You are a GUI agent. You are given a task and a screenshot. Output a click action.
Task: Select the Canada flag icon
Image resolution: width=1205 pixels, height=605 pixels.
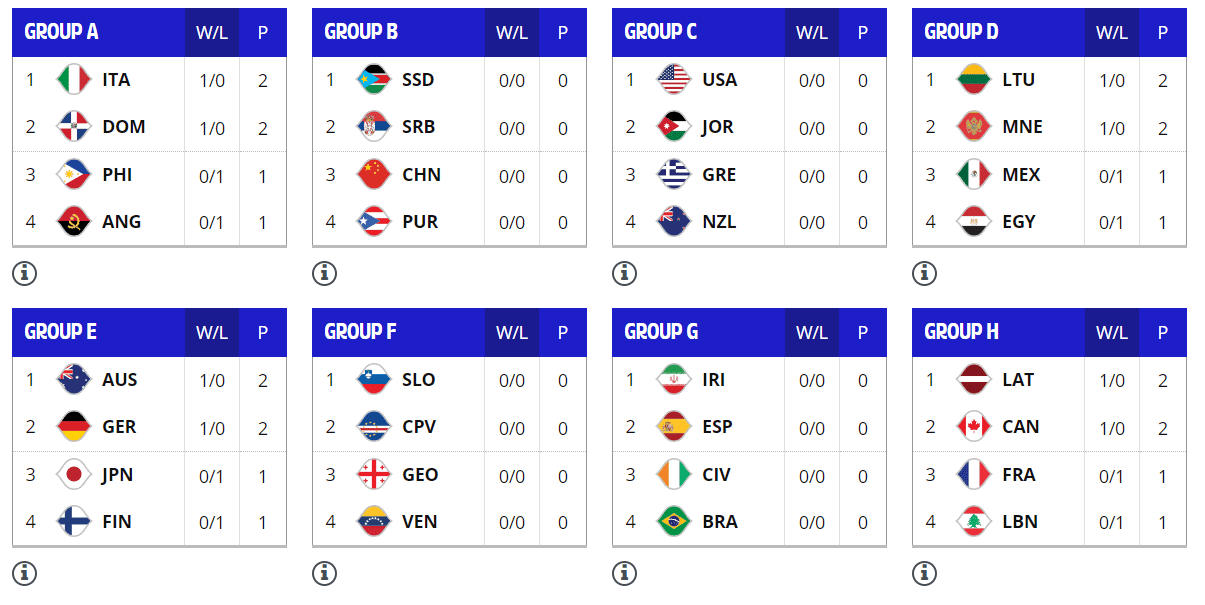tap(974, 427)
